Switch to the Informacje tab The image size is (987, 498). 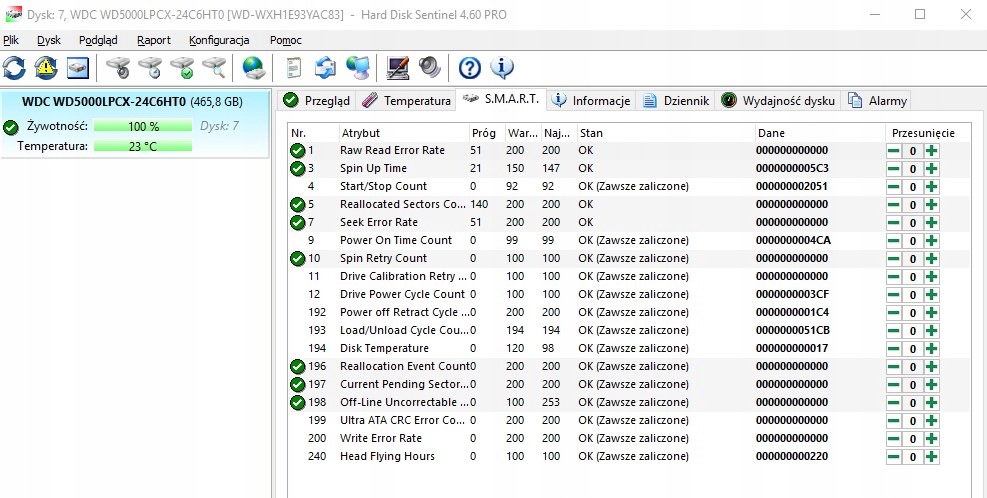590,101
